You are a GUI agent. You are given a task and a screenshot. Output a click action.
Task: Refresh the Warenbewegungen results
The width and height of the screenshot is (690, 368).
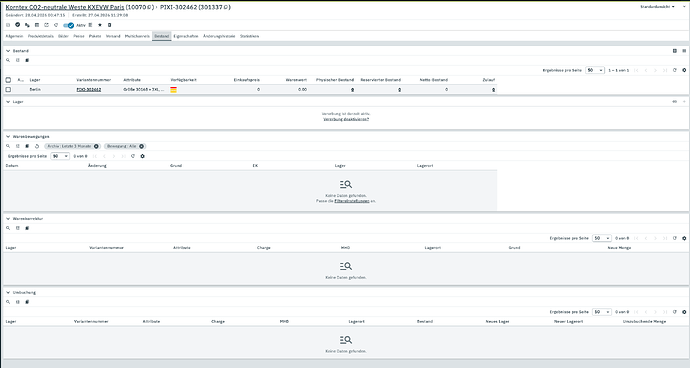click(133, 156)
